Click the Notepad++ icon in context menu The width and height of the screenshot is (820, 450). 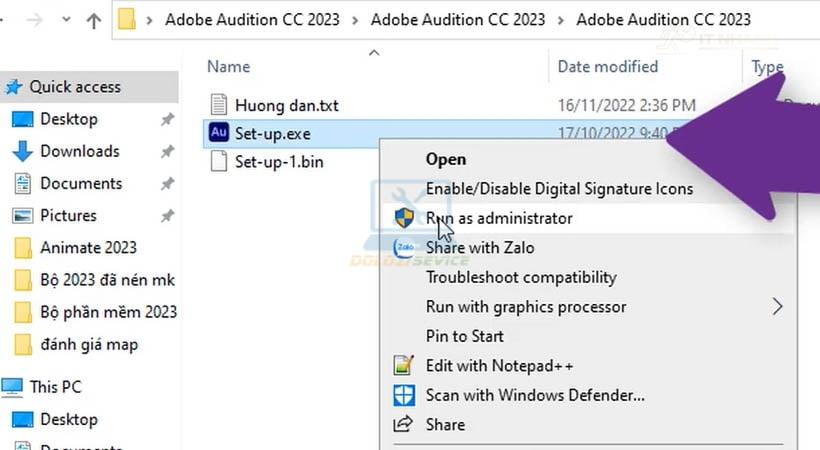(x=404, y=365)
